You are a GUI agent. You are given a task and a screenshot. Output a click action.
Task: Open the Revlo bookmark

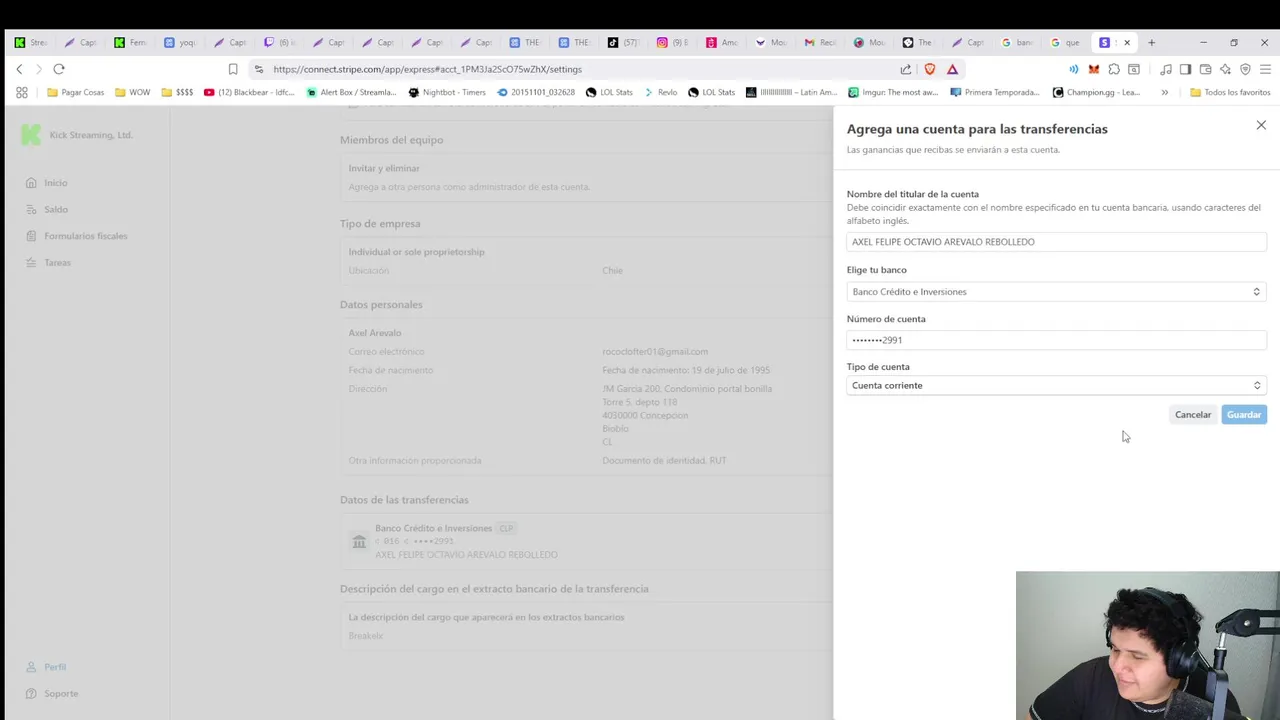[660, 92]
